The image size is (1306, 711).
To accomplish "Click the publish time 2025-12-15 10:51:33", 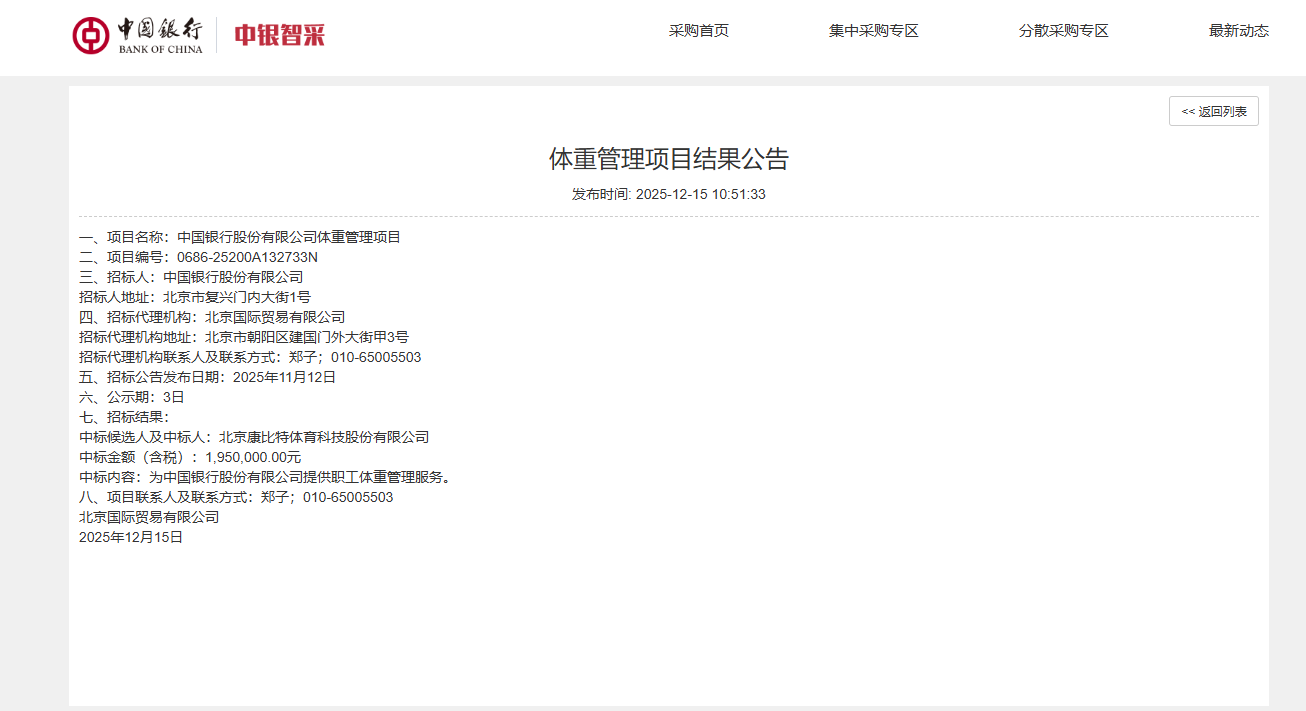I will [x=701, y=194].
